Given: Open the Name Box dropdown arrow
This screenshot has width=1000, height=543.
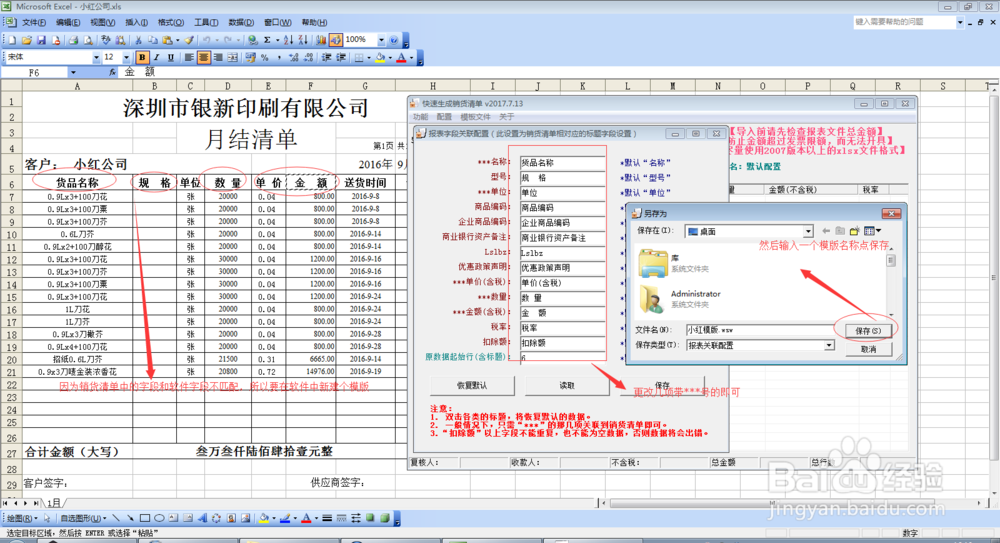Looking at the screenshot, I should (x=73, y=72).
